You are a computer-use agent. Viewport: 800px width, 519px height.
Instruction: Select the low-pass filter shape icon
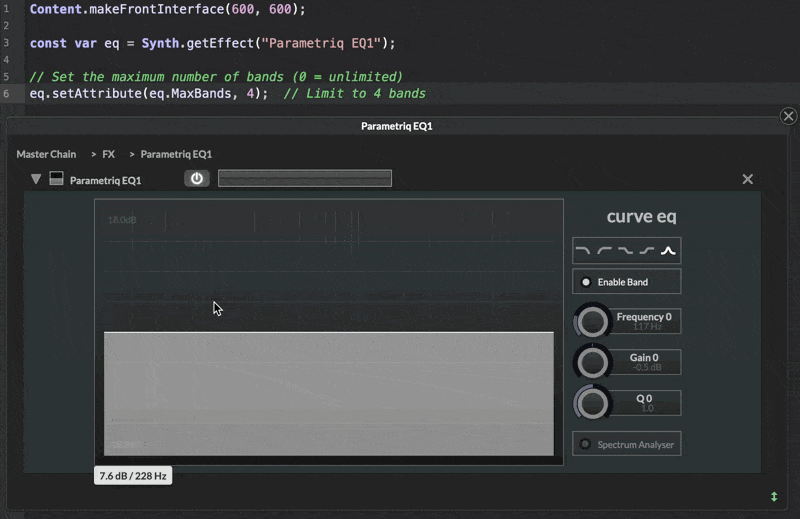click(584, 251)
